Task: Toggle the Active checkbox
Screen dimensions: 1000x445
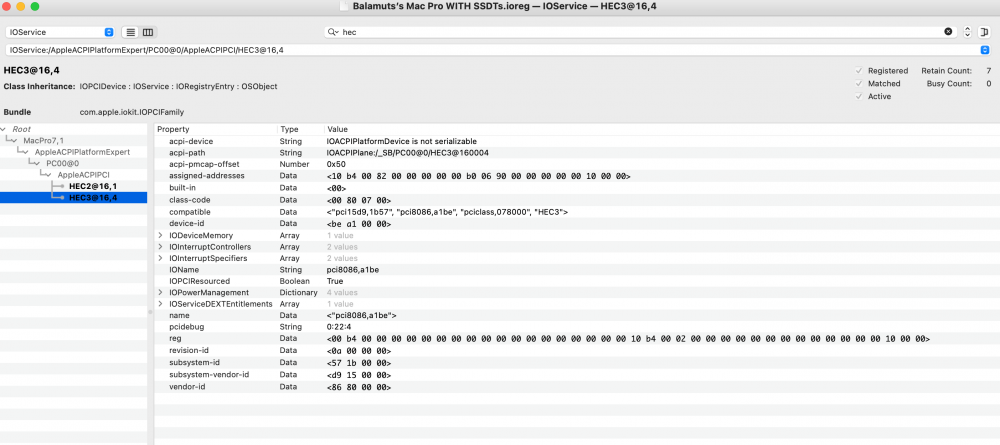Action: pyautogui.click(x=858, y=96)
